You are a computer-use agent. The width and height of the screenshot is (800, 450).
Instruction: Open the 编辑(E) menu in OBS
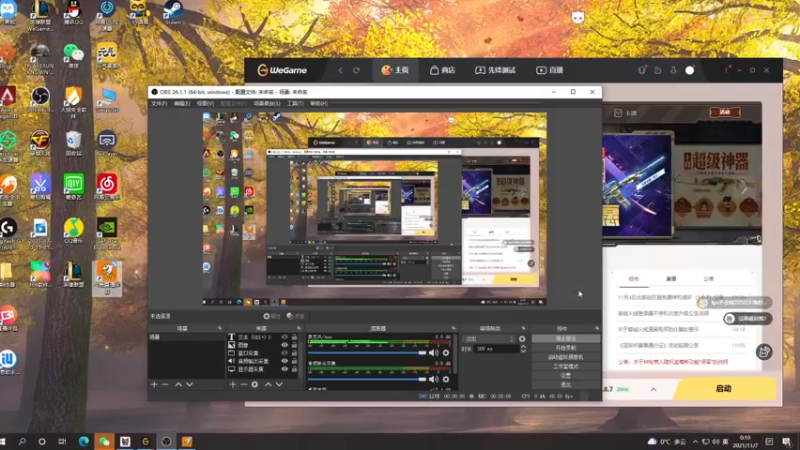[182, 104]
